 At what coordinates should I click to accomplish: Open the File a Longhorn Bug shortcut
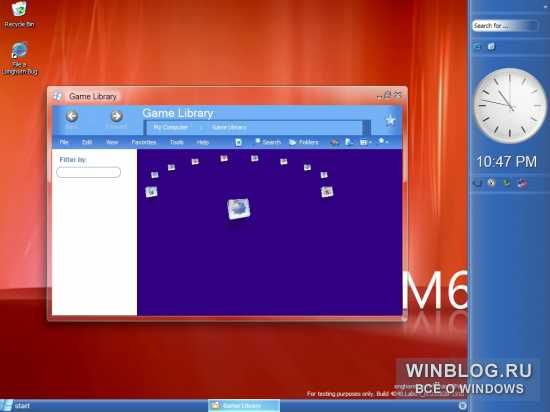tap(20, 59)
